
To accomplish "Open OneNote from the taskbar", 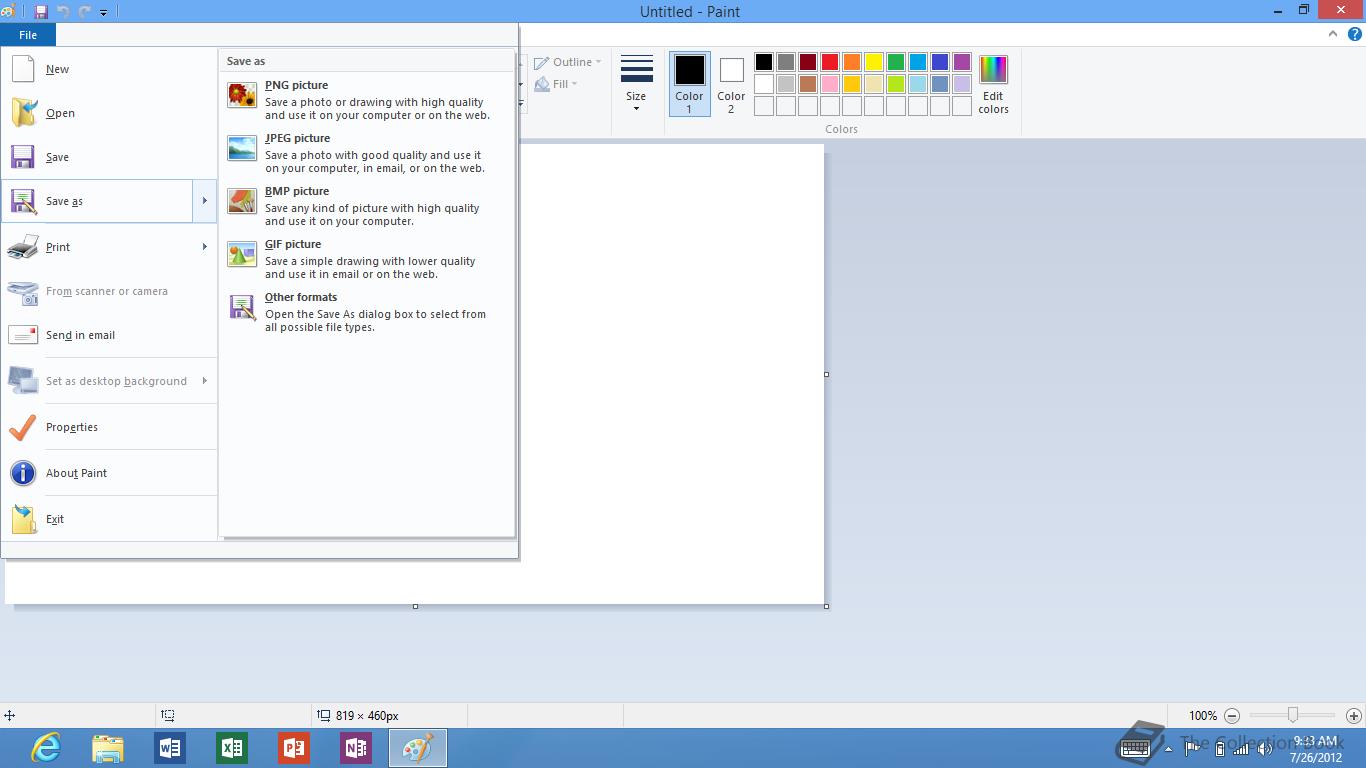I will 356,748.
